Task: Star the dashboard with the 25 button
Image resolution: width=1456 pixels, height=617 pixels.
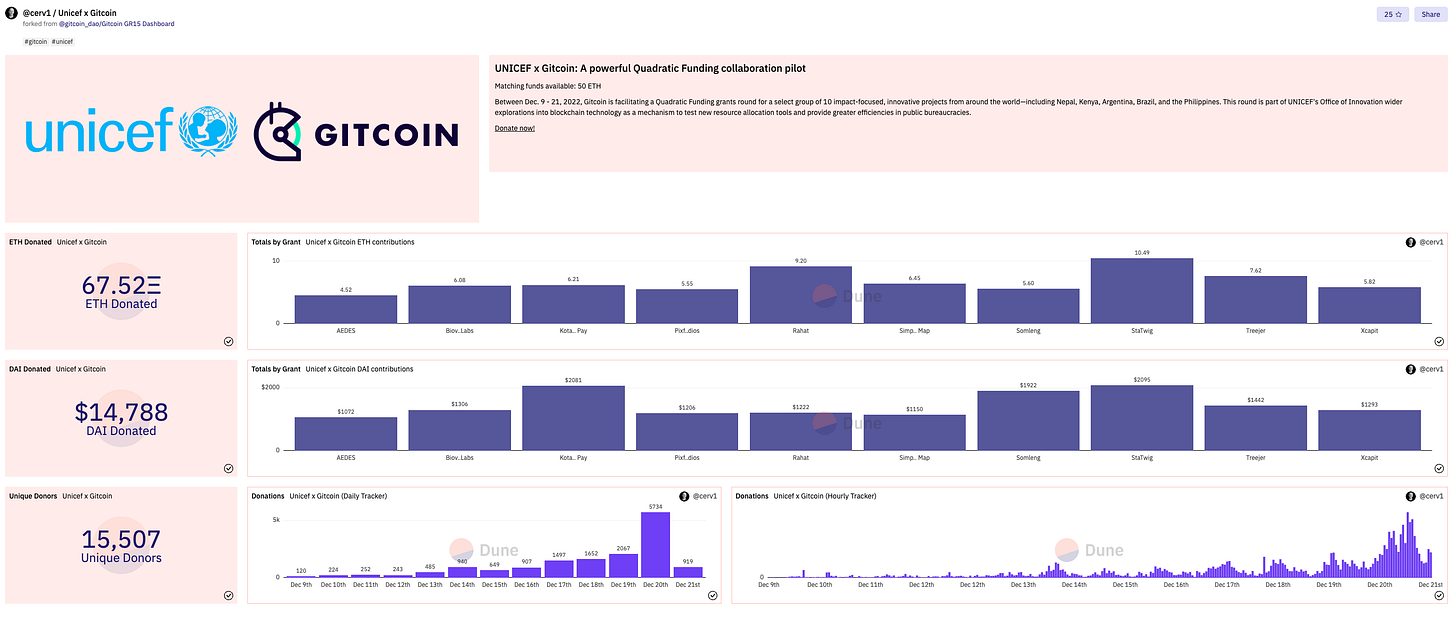Action: [1391, 14]
